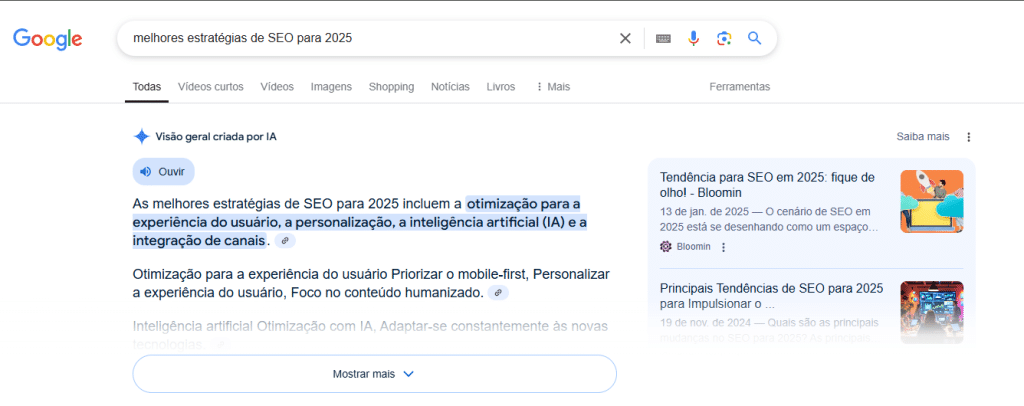Screen dimensions: 1024x406
Task: Click the source link chip after 'integração de canais'
Action: click(x=285, y=241)
